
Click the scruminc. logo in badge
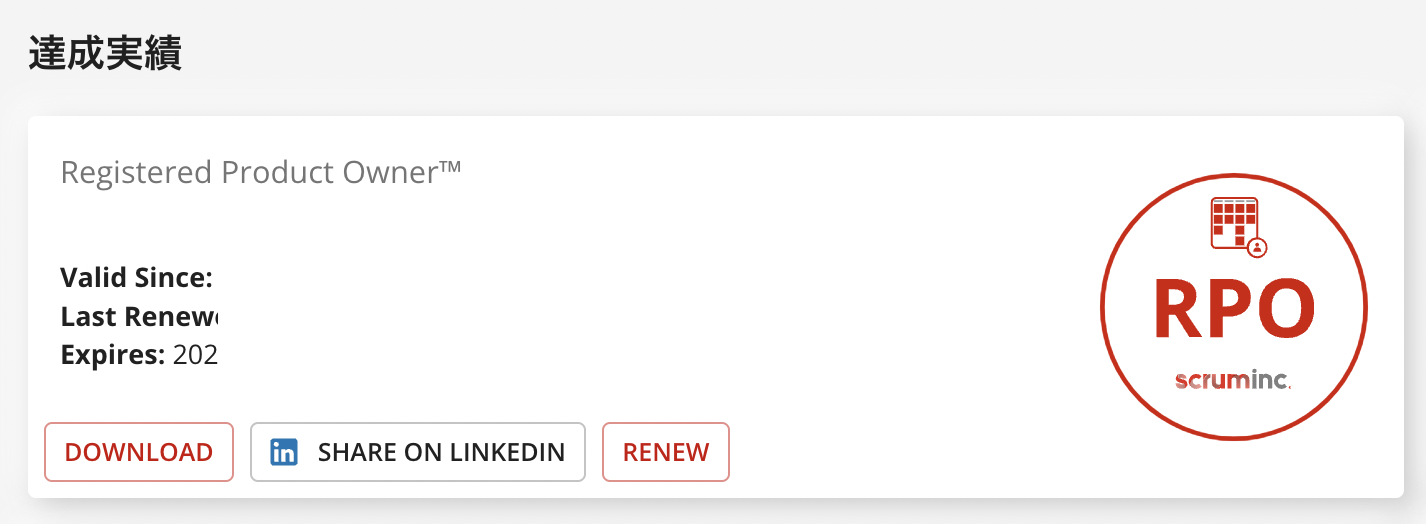[1234, 381]
